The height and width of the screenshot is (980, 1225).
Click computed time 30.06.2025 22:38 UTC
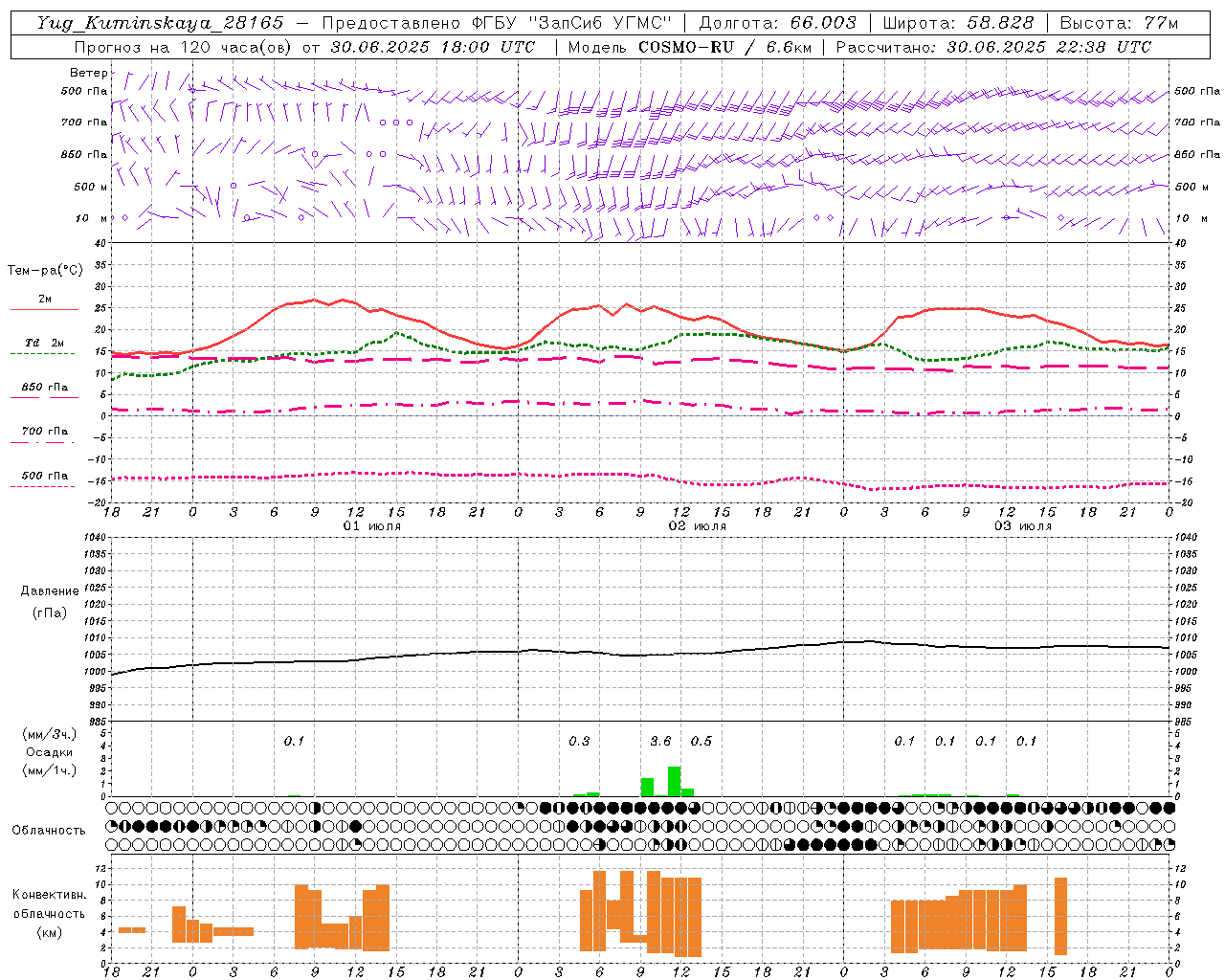tap(1049, 47)
